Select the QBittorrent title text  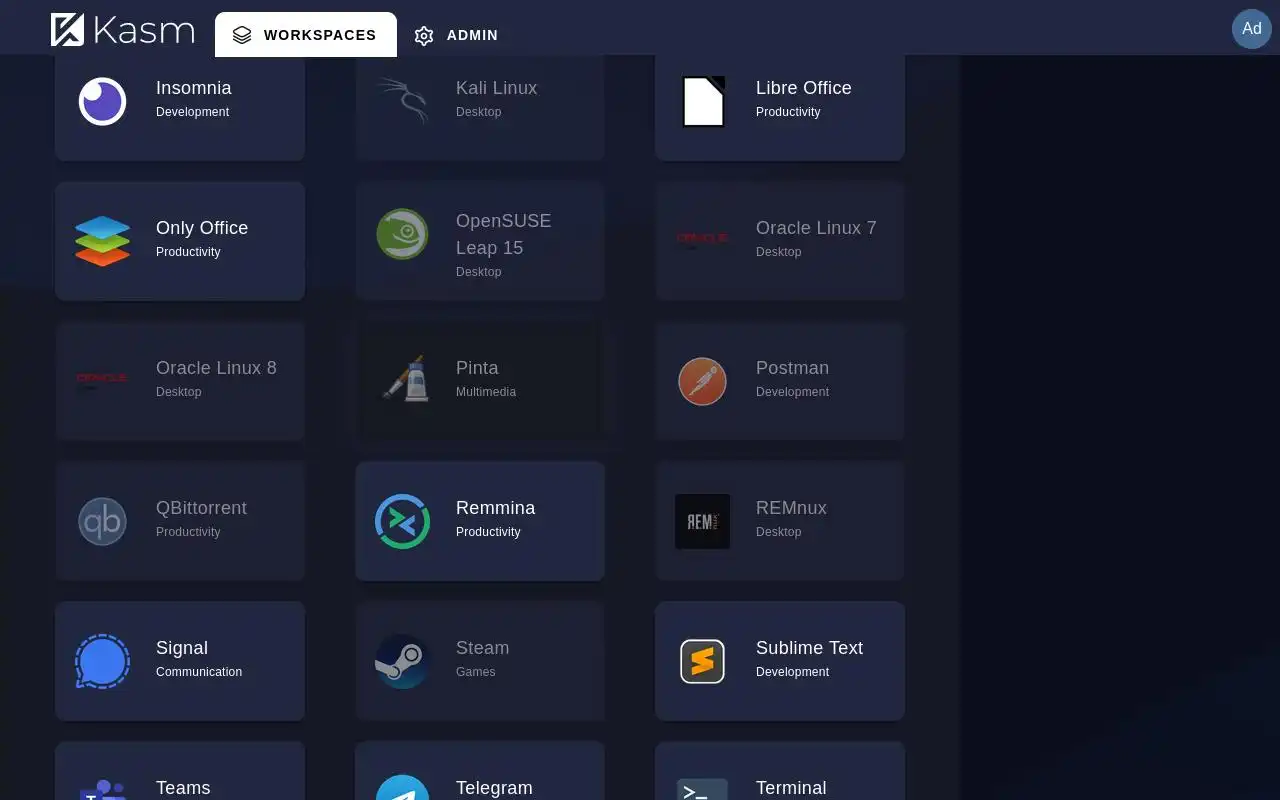(x=201, y=508)
